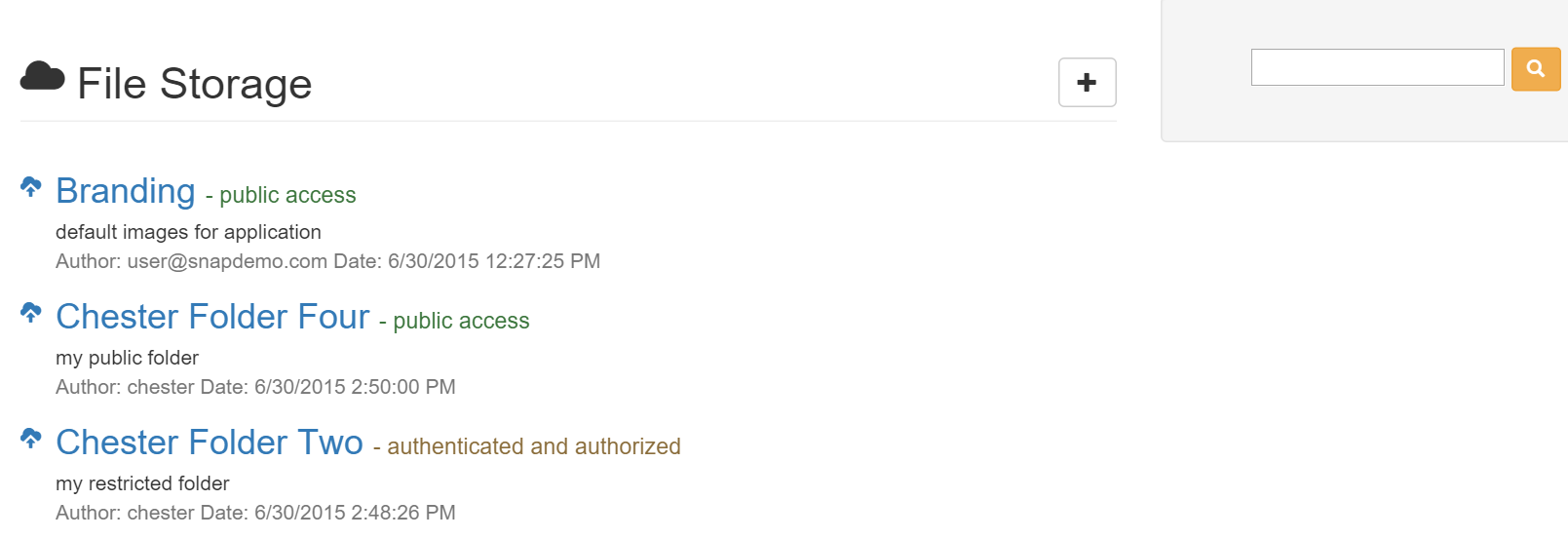Open the Chester Folder Four link
This screenshot has width=1568, height=539.
click(212, 317)
